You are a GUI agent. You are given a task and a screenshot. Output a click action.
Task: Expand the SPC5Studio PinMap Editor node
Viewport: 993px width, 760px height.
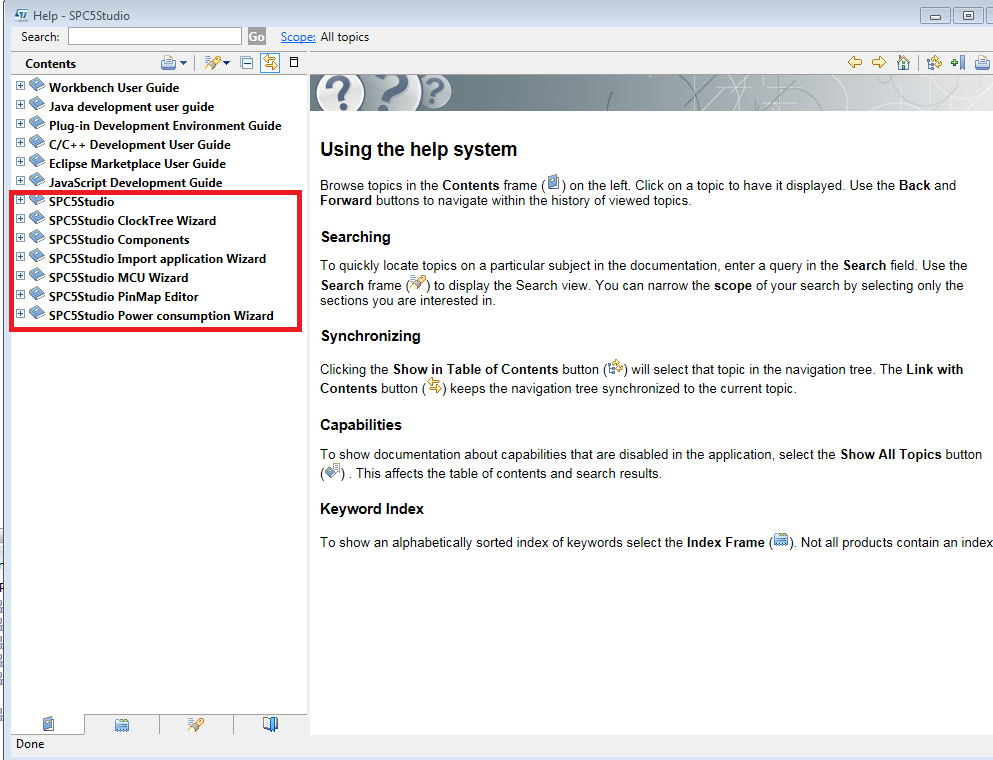(x=20, y=294)
